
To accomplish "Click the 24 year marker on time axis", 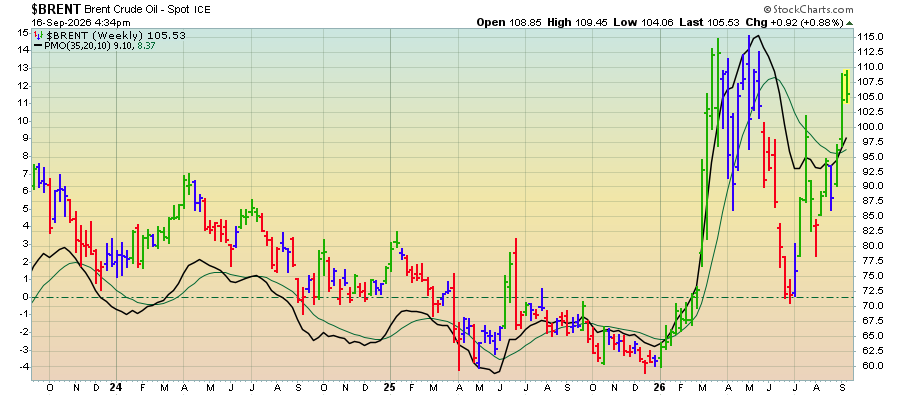I will coord(116,387).
